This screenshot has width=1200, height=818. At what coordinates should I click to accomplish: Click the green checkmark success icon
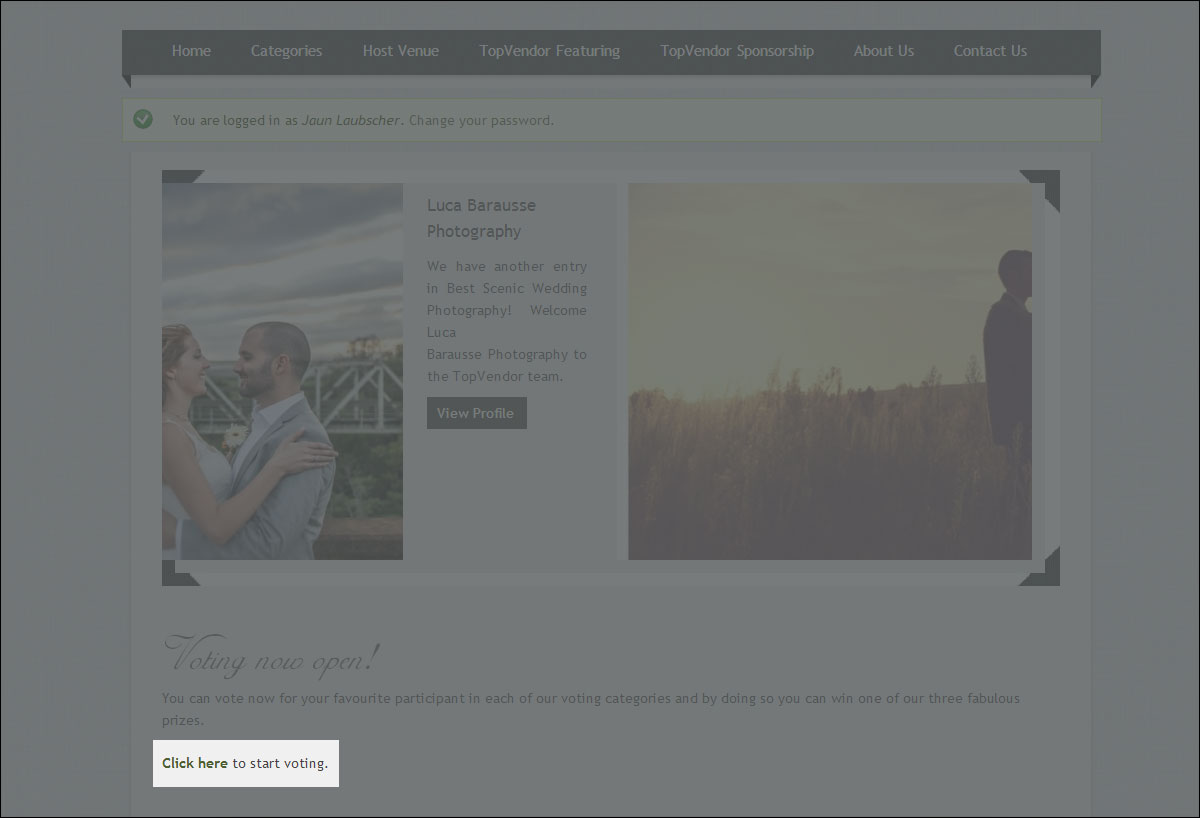143,120
